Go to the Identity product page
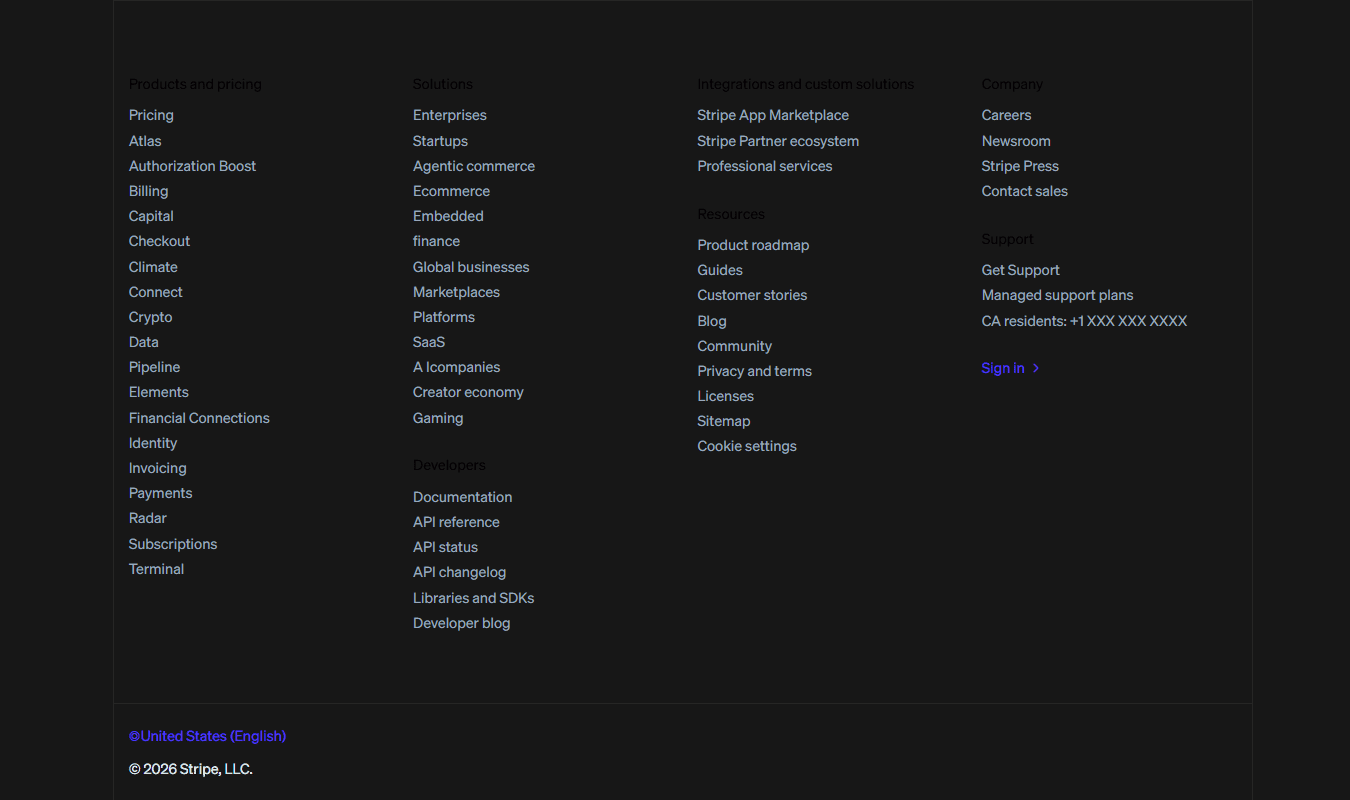The width and height of the screenshot is (1350, 800). pos(153,443)
